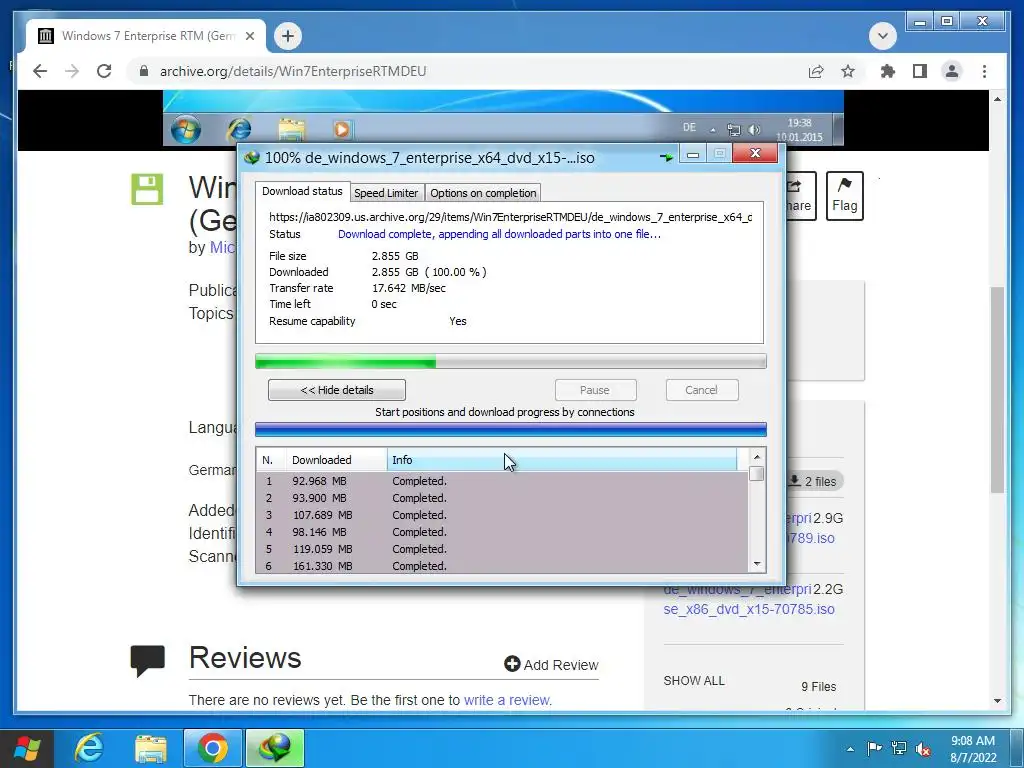Open Chrome profile avatar
Screen dimensions: 1024x768
952,71
